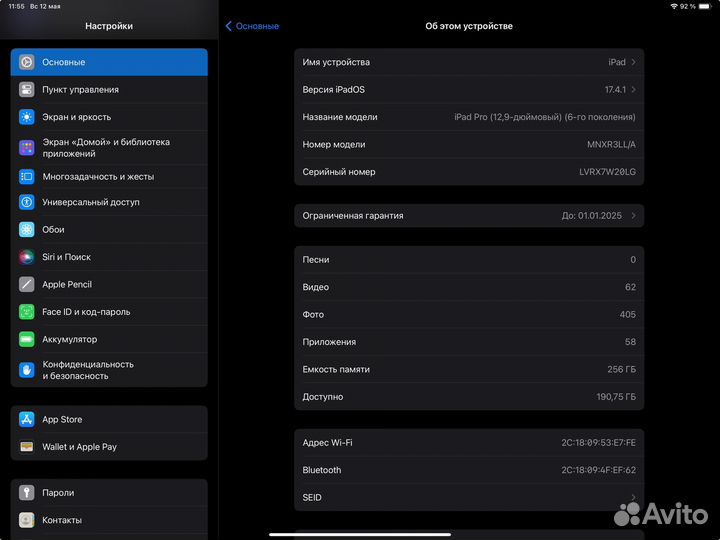Tap the SEID row label

312,497
